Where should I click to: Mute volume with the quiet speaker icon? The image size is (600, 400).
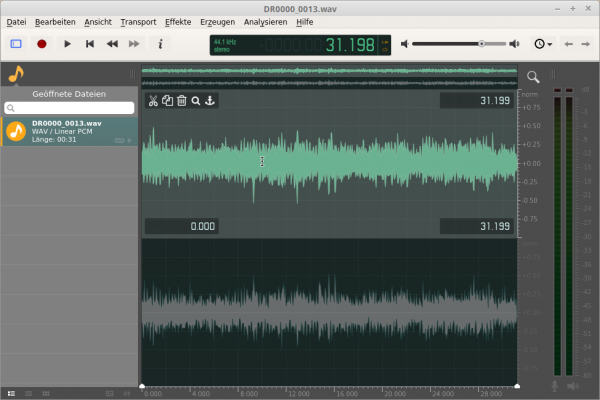(404, 44)
